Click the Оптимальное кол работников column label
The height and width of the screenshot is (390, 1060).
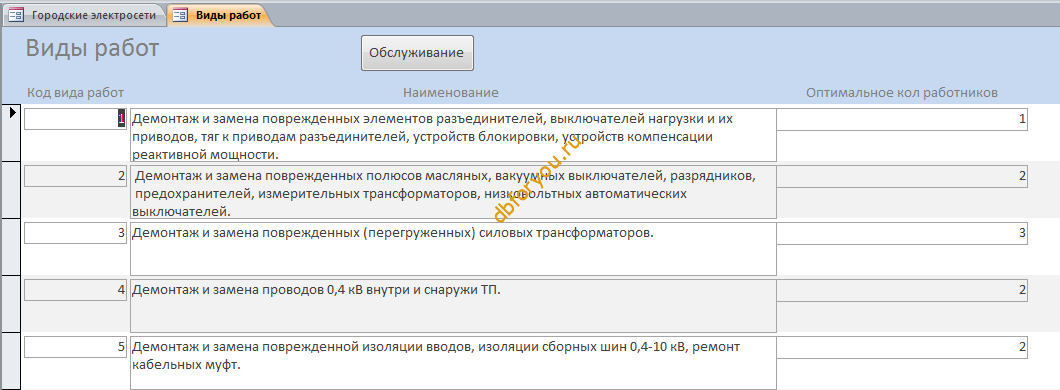point(902,93)
